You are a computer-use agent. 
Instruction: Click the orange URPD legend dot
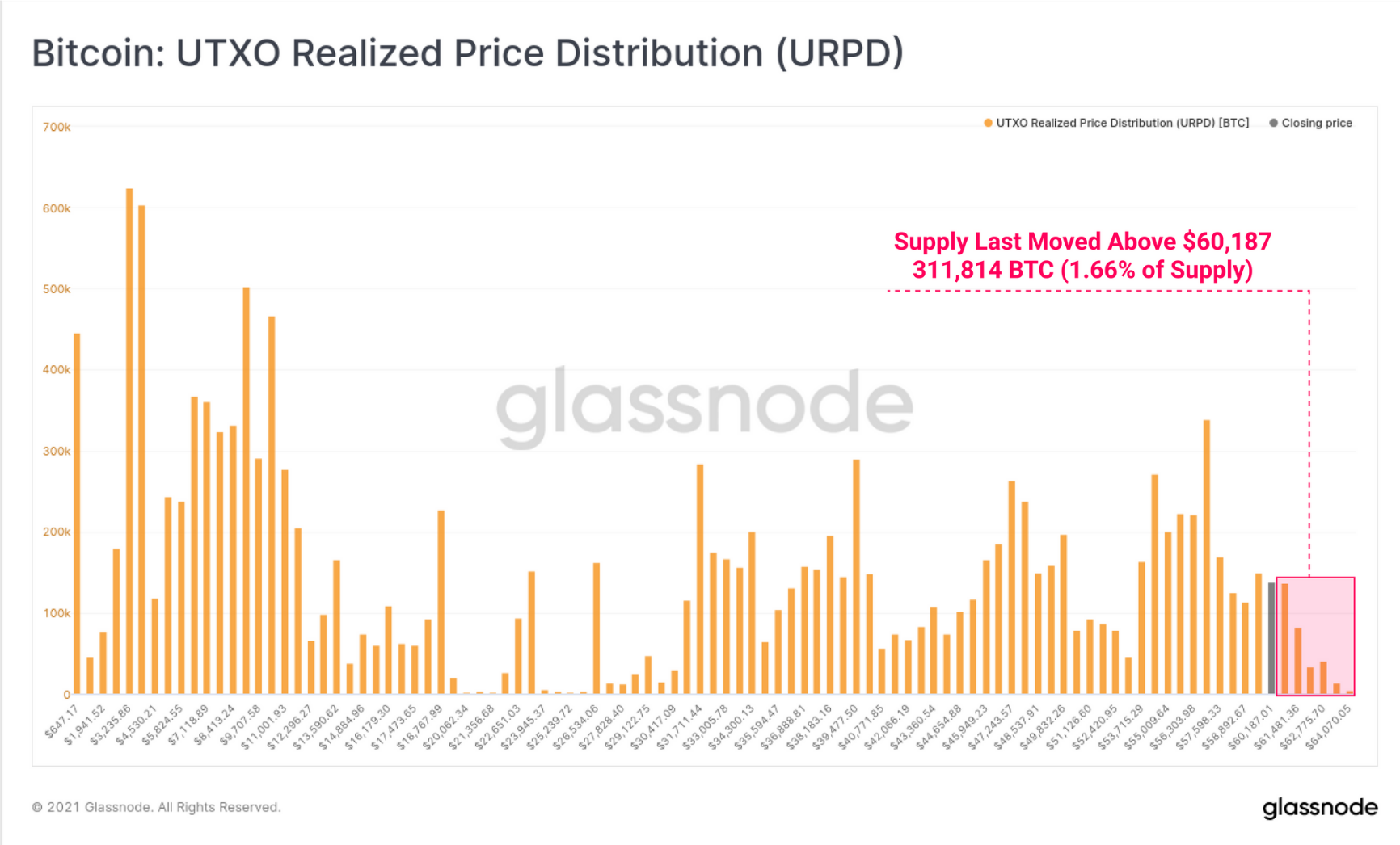point(988,123)
